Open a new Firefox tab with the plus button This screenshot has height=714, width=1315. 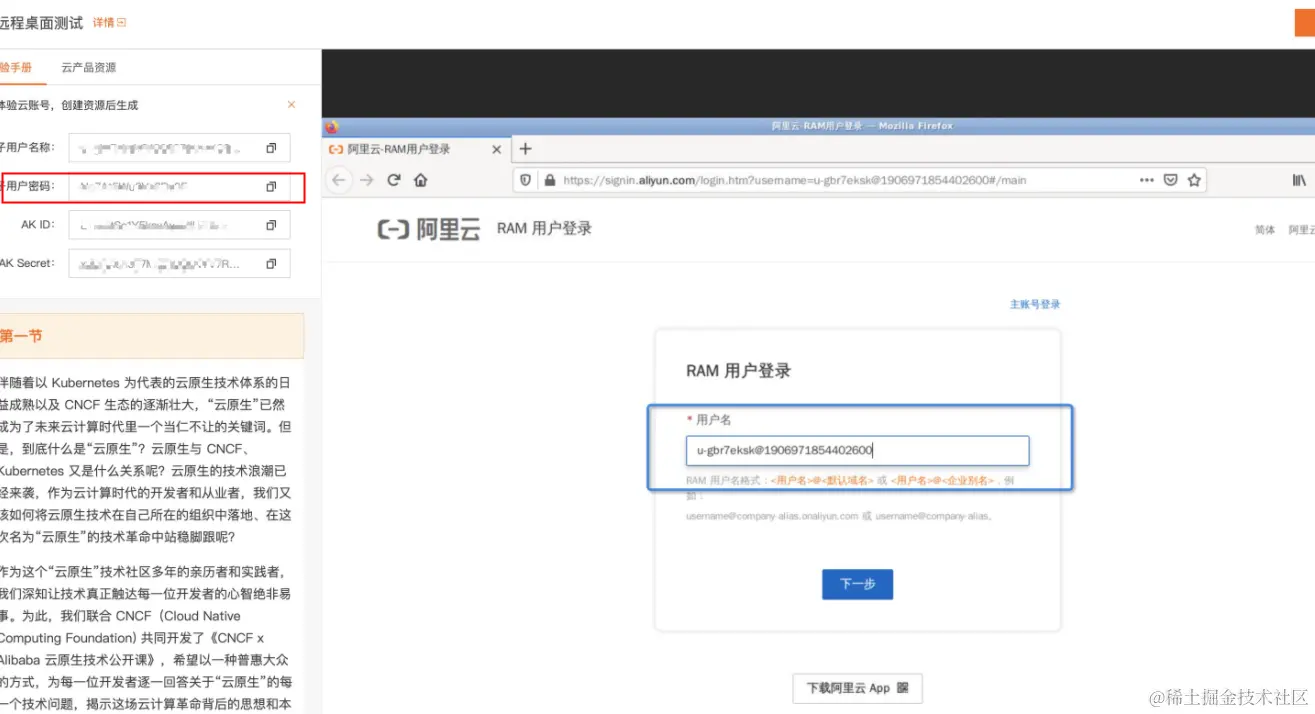click(x=525, y=149)
